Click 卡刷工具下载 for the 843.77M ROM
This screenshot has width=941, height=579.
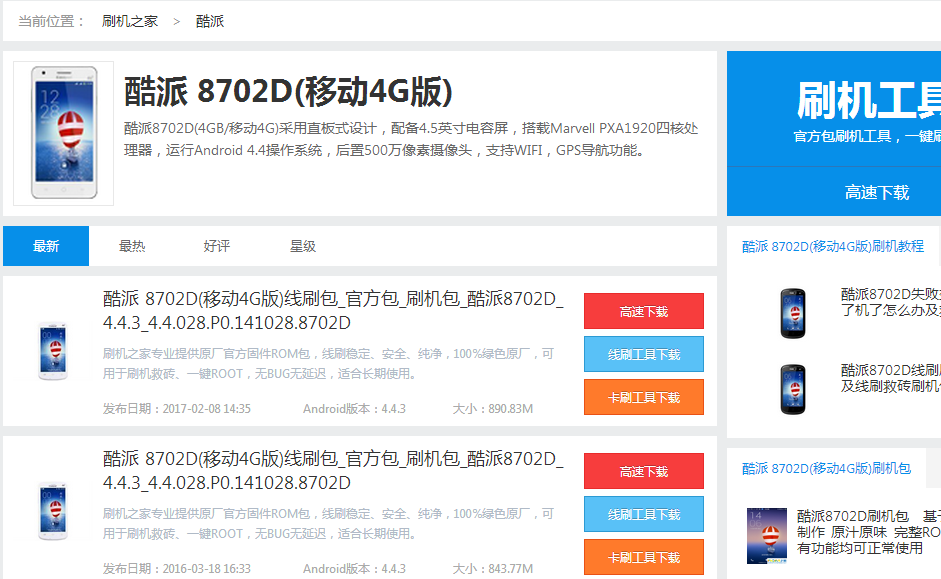644,557
